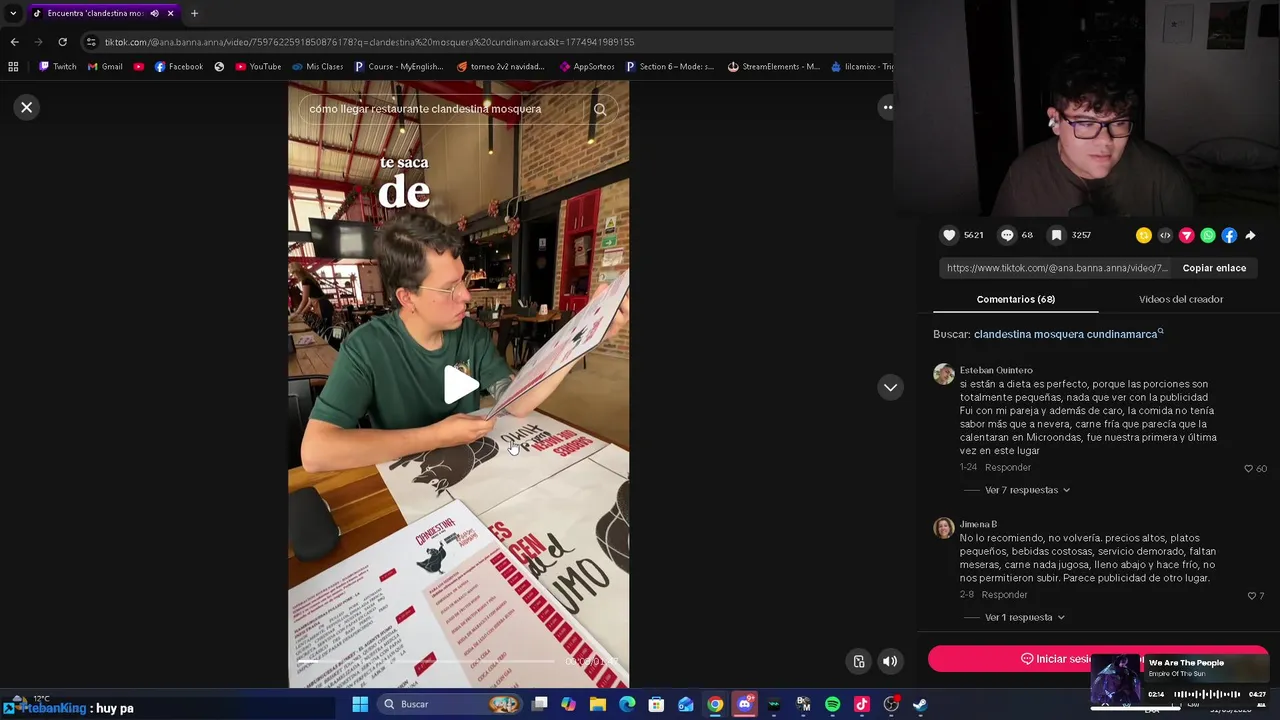Click Iniciar sesión button

pyautogui.click(x=1098, y=659)
